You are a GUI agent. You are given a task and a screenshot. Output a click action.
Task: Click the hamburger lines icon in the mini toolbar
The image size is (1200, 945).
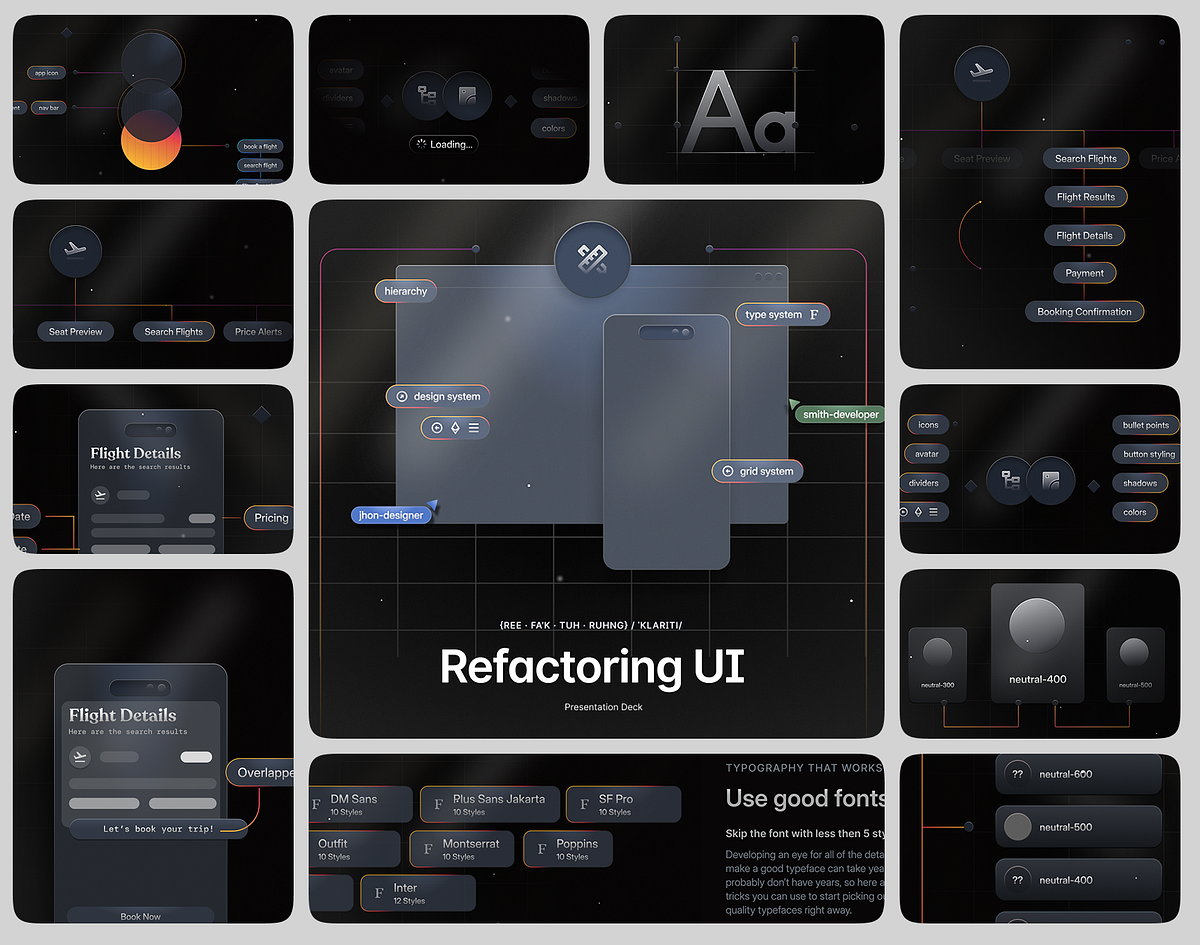(475, 427)
